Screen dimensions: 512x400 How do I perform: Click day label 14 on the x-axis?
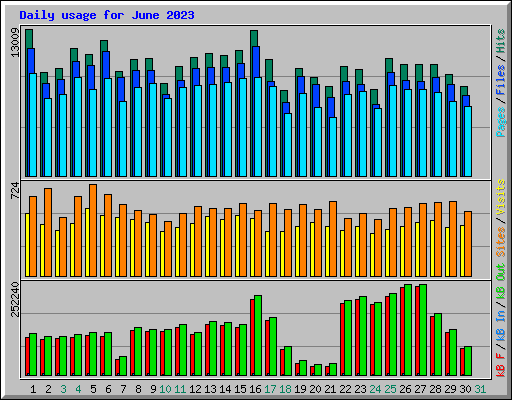(x=225, y=389)
